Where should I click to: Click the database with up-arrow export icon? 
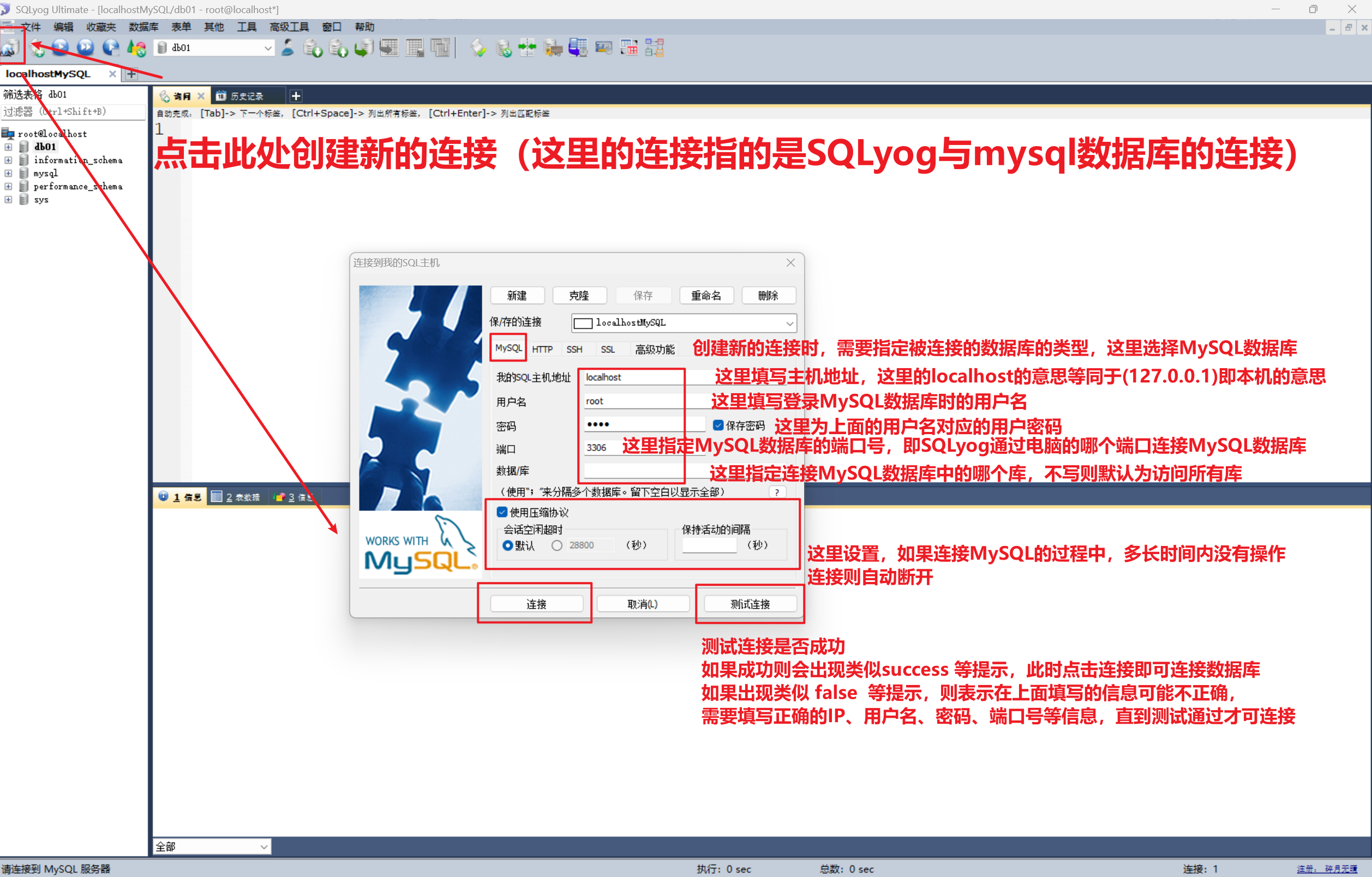click(338, 48)
